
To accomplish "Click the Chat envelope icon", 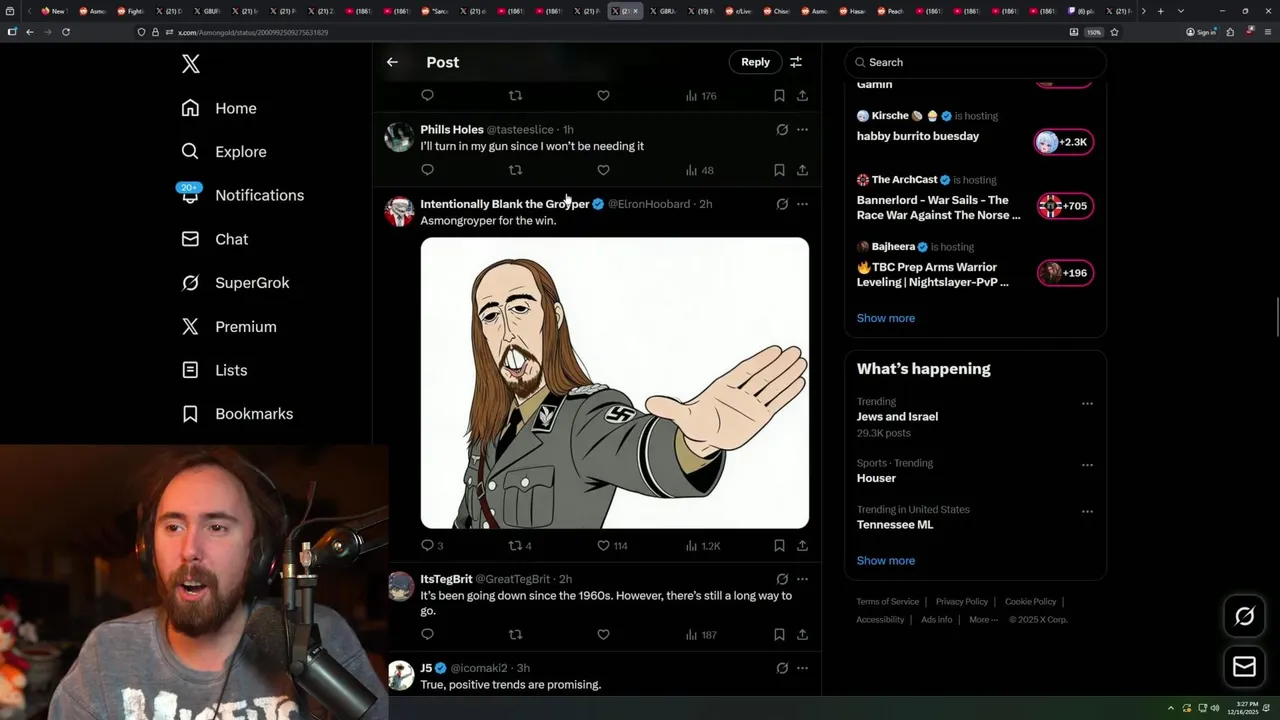I will (190, 239).
